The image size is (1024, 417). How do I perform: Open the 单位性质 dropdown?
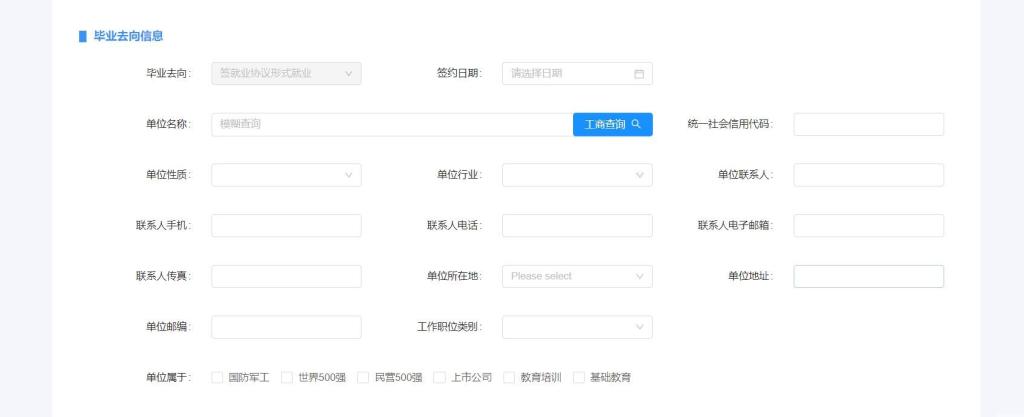(x=286, y=175)
